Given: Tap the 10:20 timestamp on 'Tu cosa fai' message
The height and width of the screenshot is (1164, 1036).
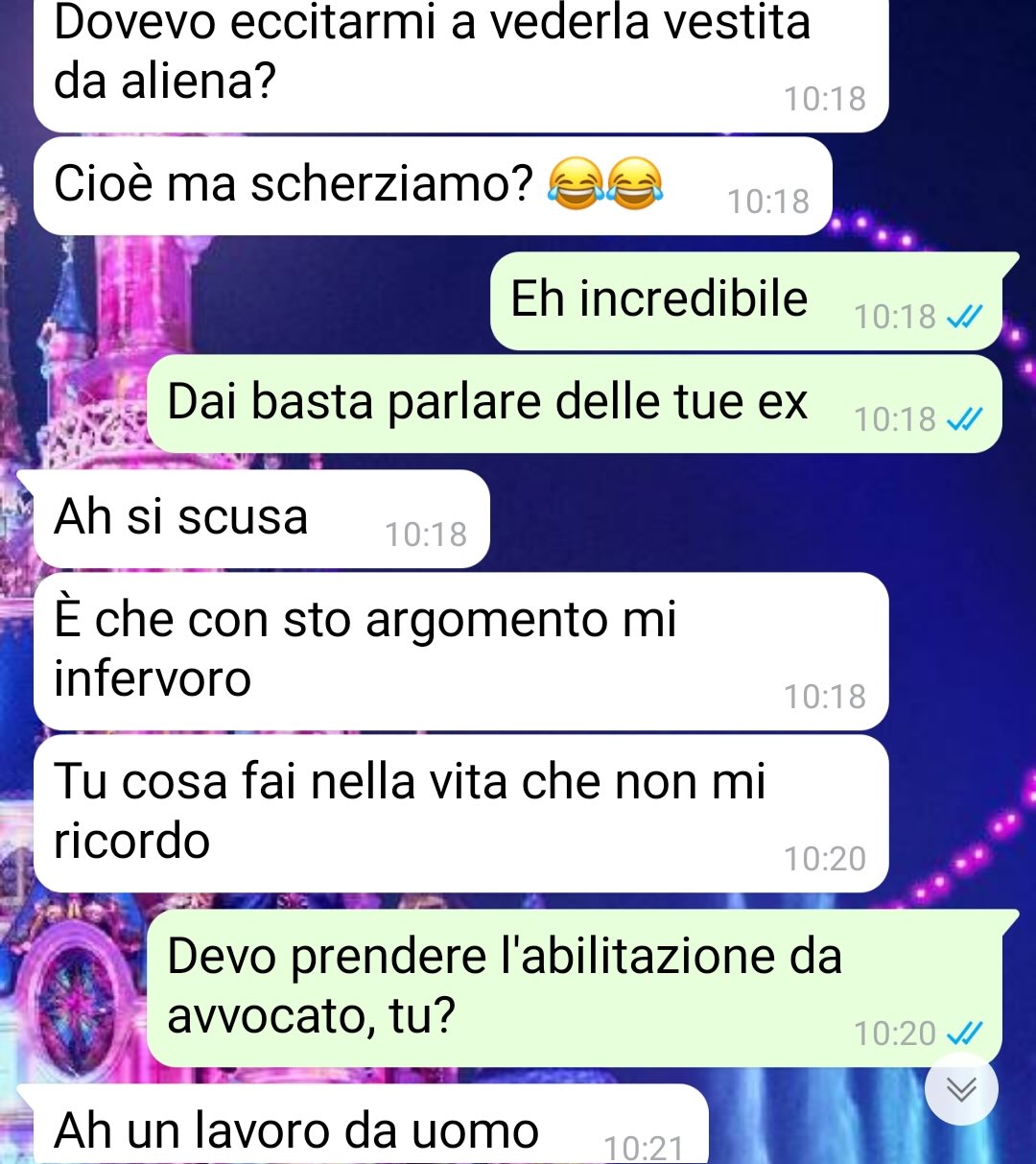Looking at the screenshot, I should point(825,859).
